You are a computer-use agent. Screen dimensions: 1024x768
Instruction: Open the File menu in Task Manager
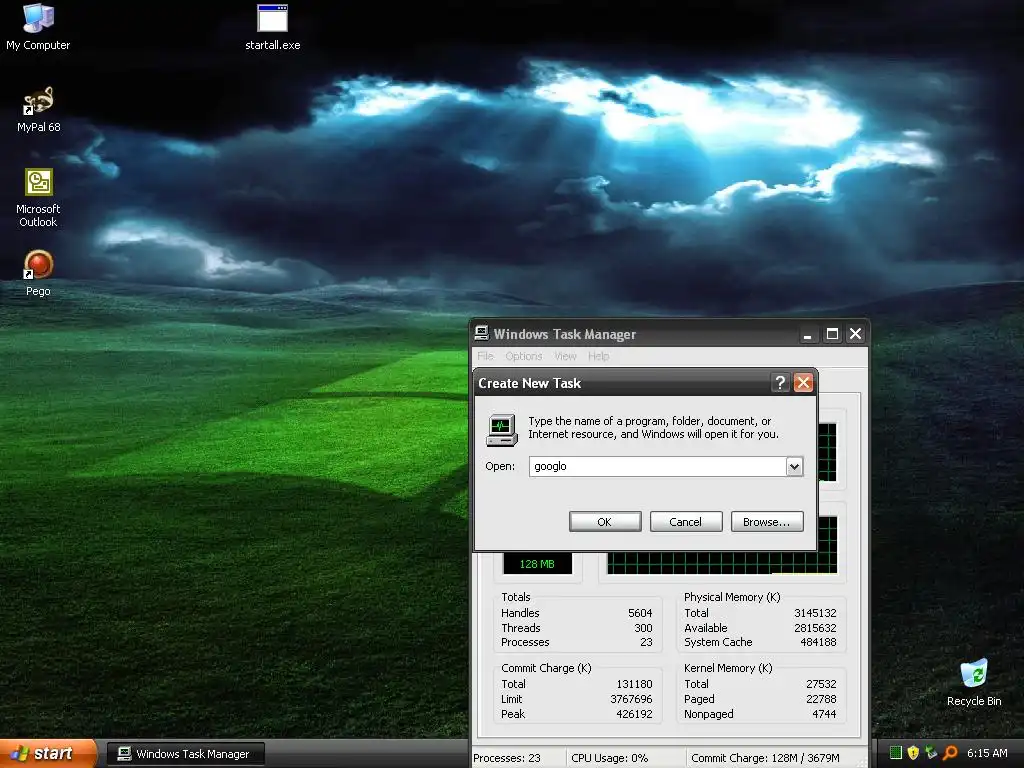pos(485,356)
